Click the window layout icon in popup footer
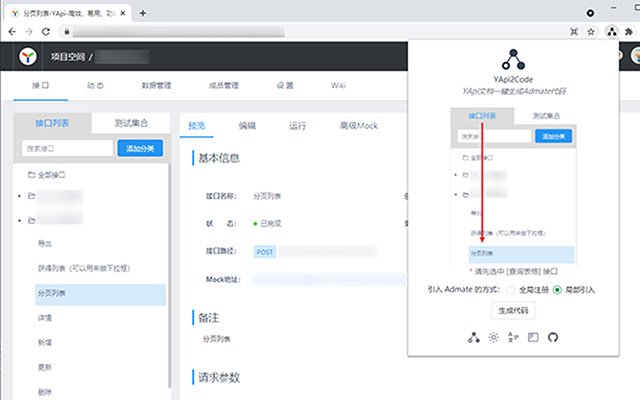640x400 pixels. (x=533, y=338)
